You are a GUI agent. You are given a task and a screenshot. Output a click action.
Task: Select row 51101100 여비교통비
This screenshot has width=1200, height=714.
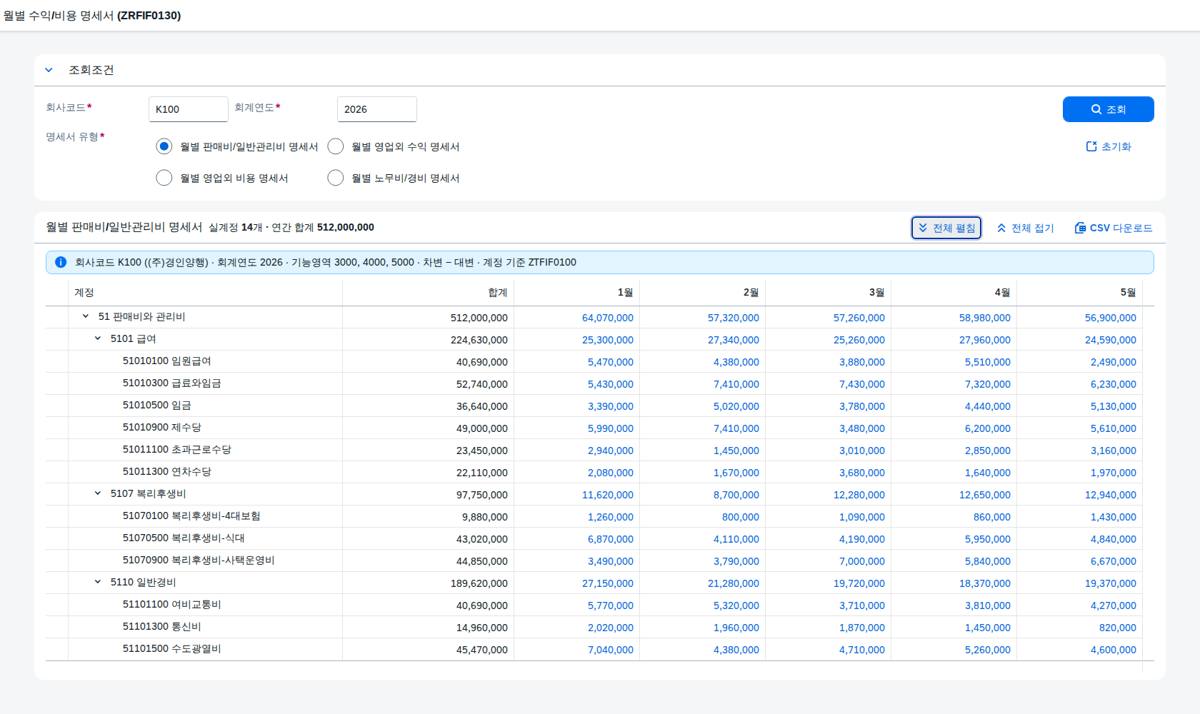(x=57, y=604)
